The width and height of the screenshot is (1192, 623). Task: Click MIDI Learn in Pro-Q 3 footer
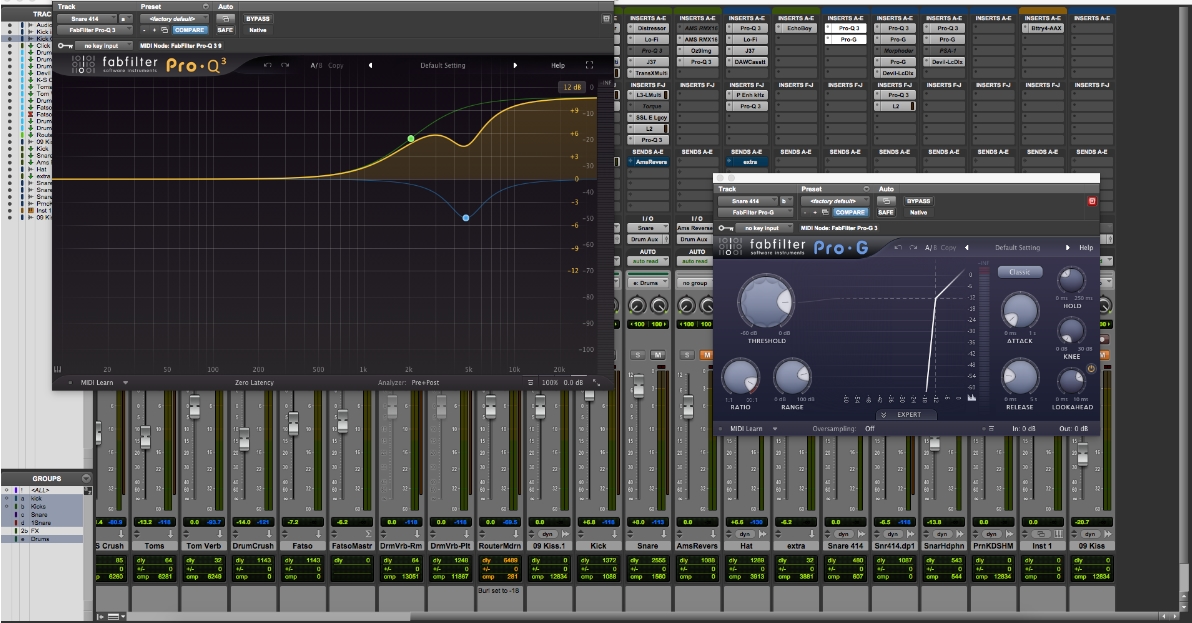click(97, 382)
